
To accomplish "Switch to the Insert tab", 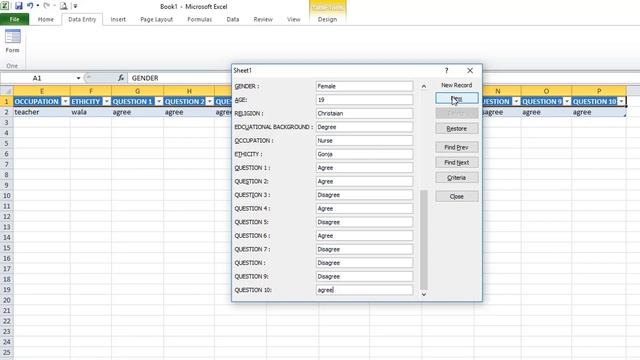I will point(118,19).
